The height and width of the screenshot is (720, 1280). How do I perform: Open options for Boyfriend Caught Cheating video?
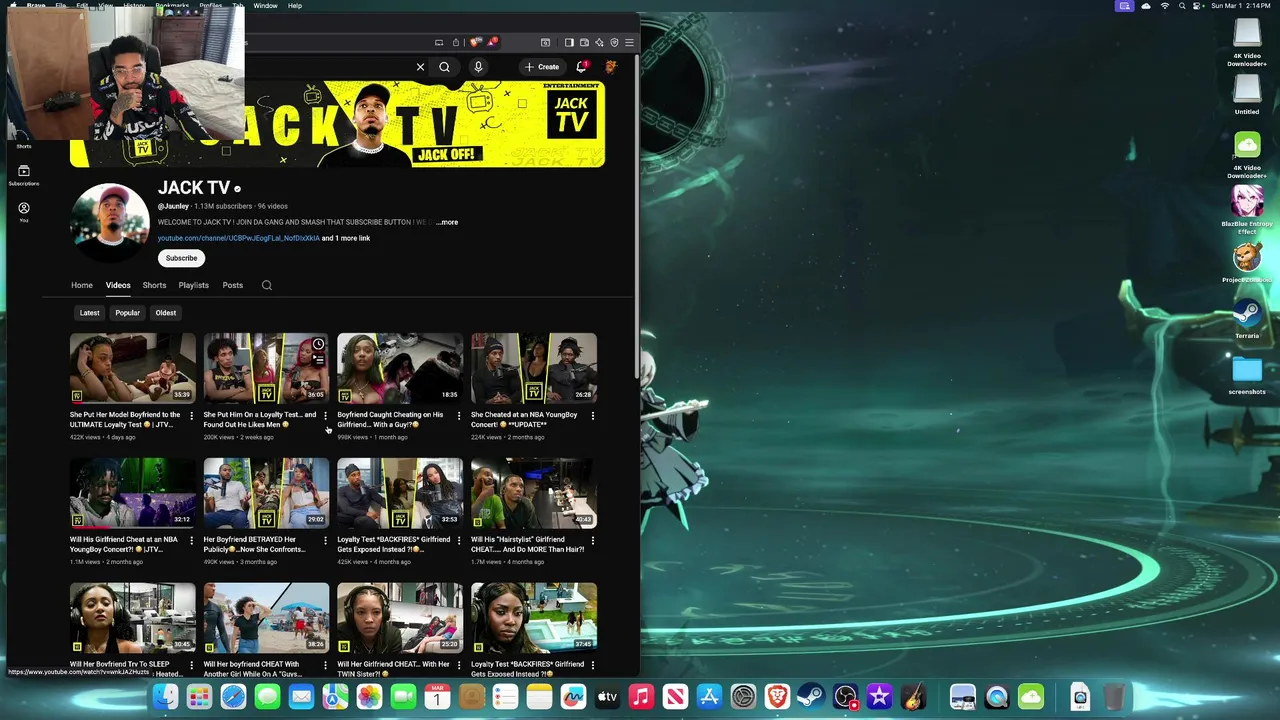(459, 416)
